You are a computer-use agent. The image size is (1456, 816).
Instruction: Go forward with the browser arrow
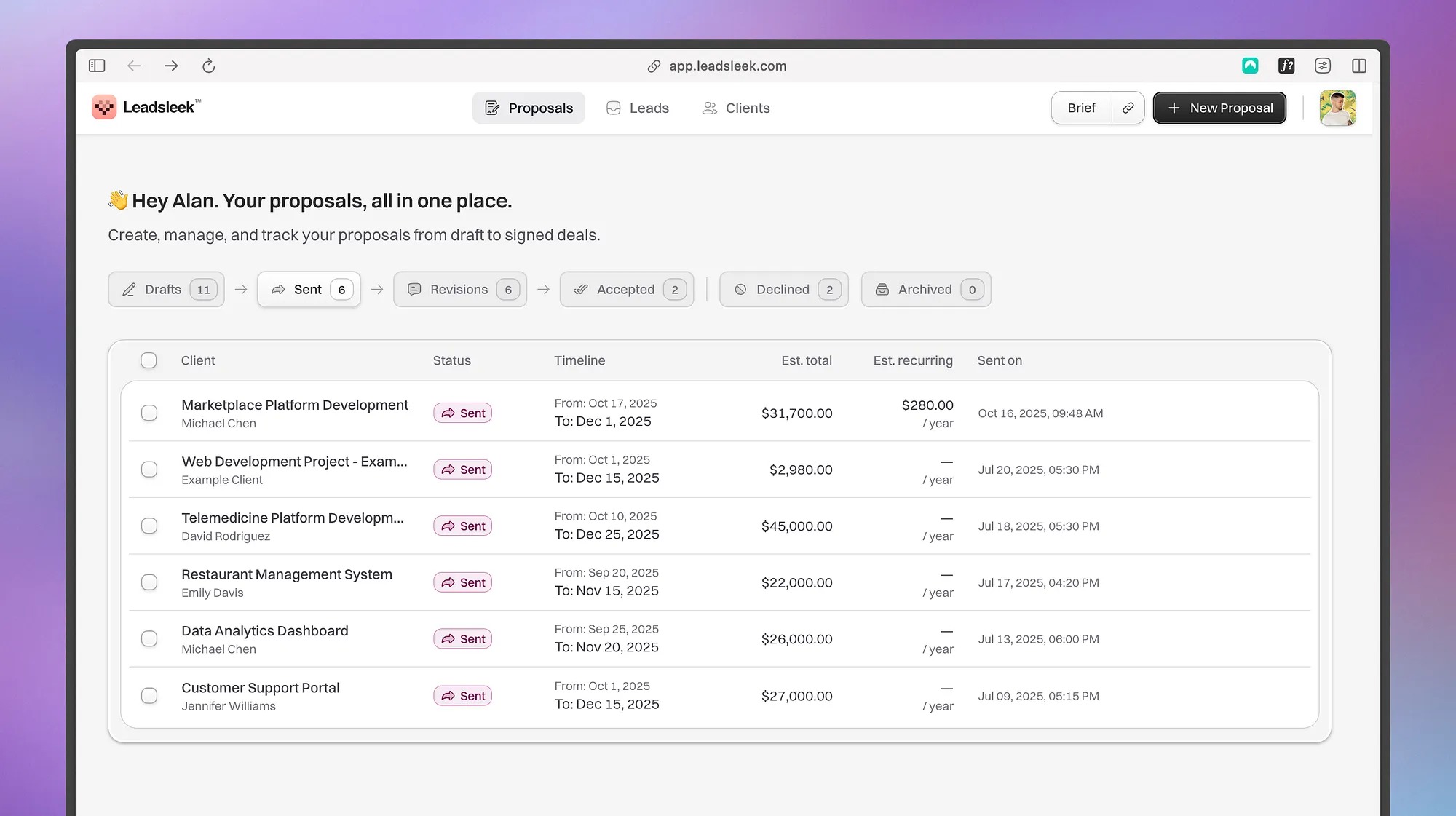click(171, 66)
